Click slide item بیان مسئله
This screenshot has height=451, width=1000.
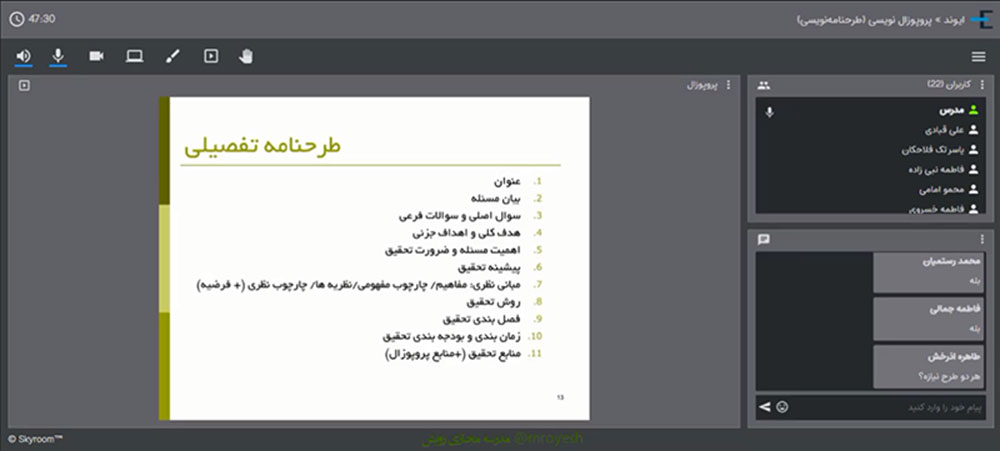(496, 198)
